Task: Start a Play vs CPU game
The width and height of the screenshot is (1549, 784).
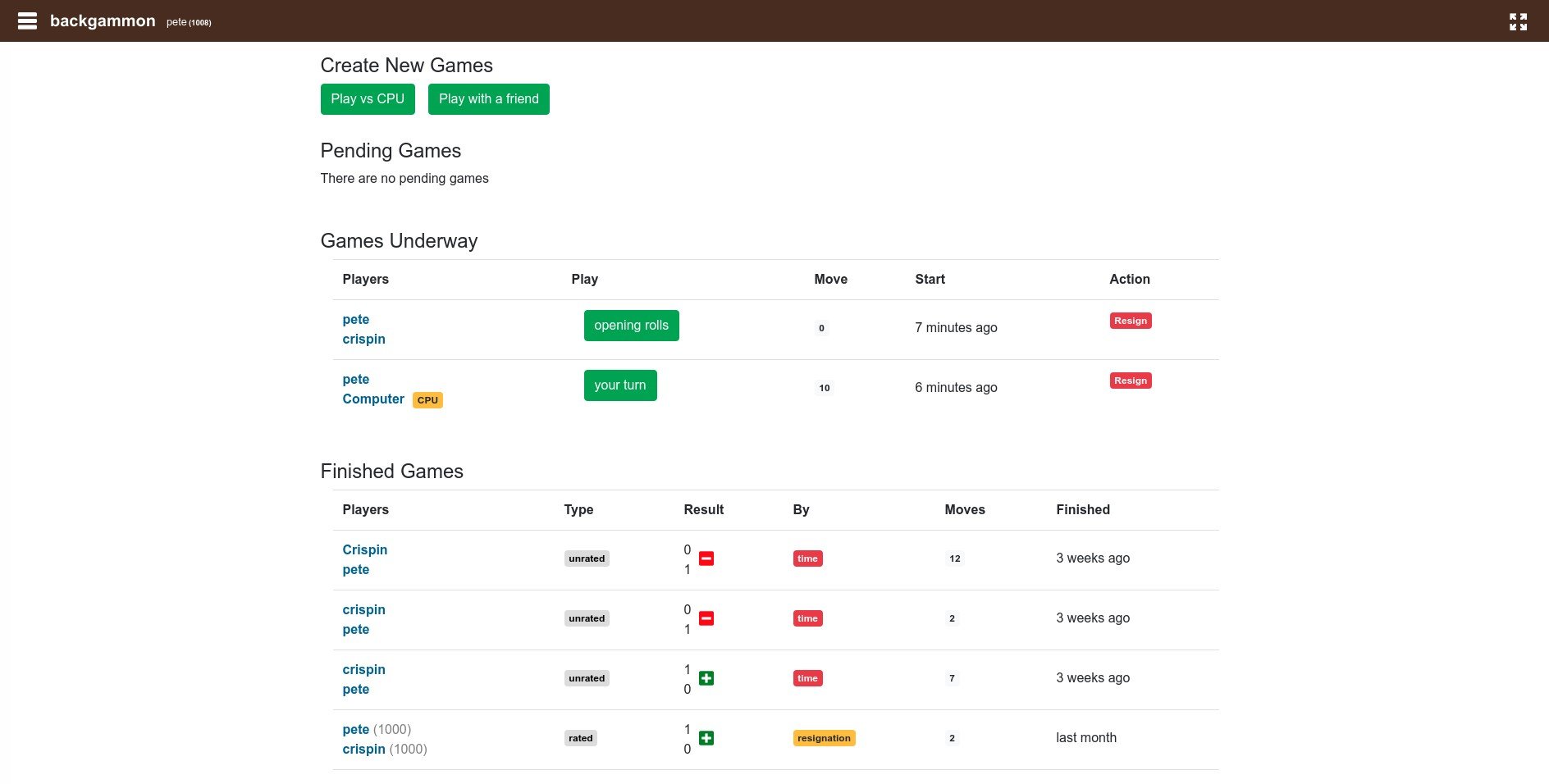Action: (x=368, y=99)
